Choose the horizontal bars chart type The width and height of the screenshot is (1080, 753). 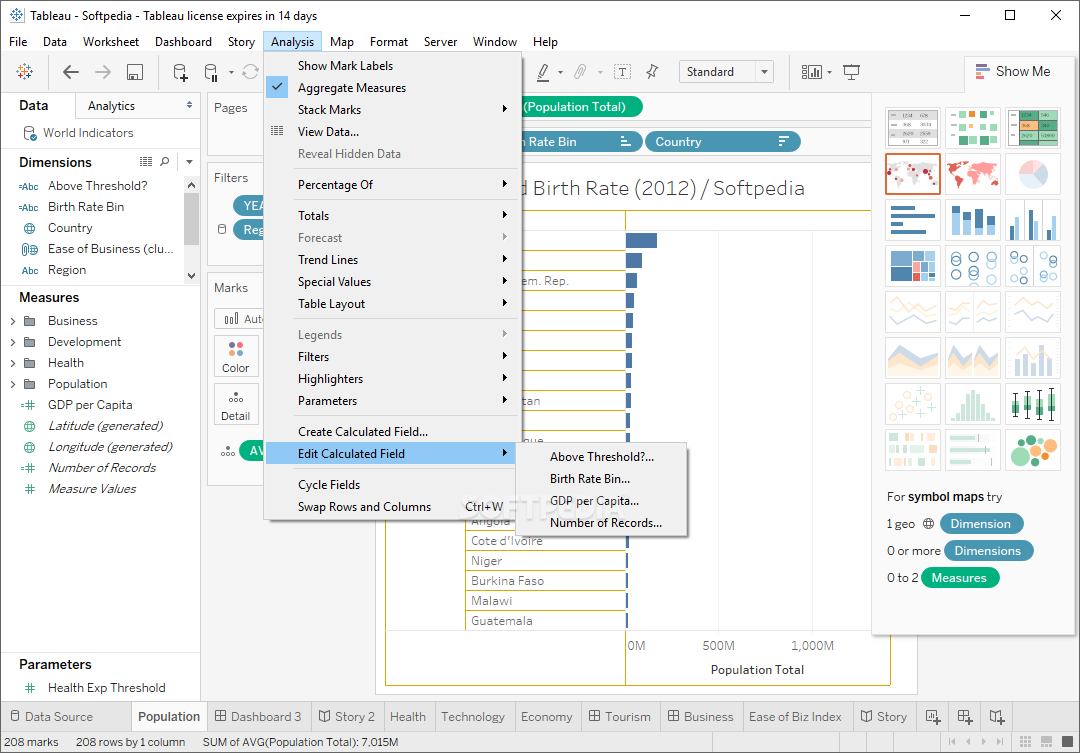coord(913,220)
